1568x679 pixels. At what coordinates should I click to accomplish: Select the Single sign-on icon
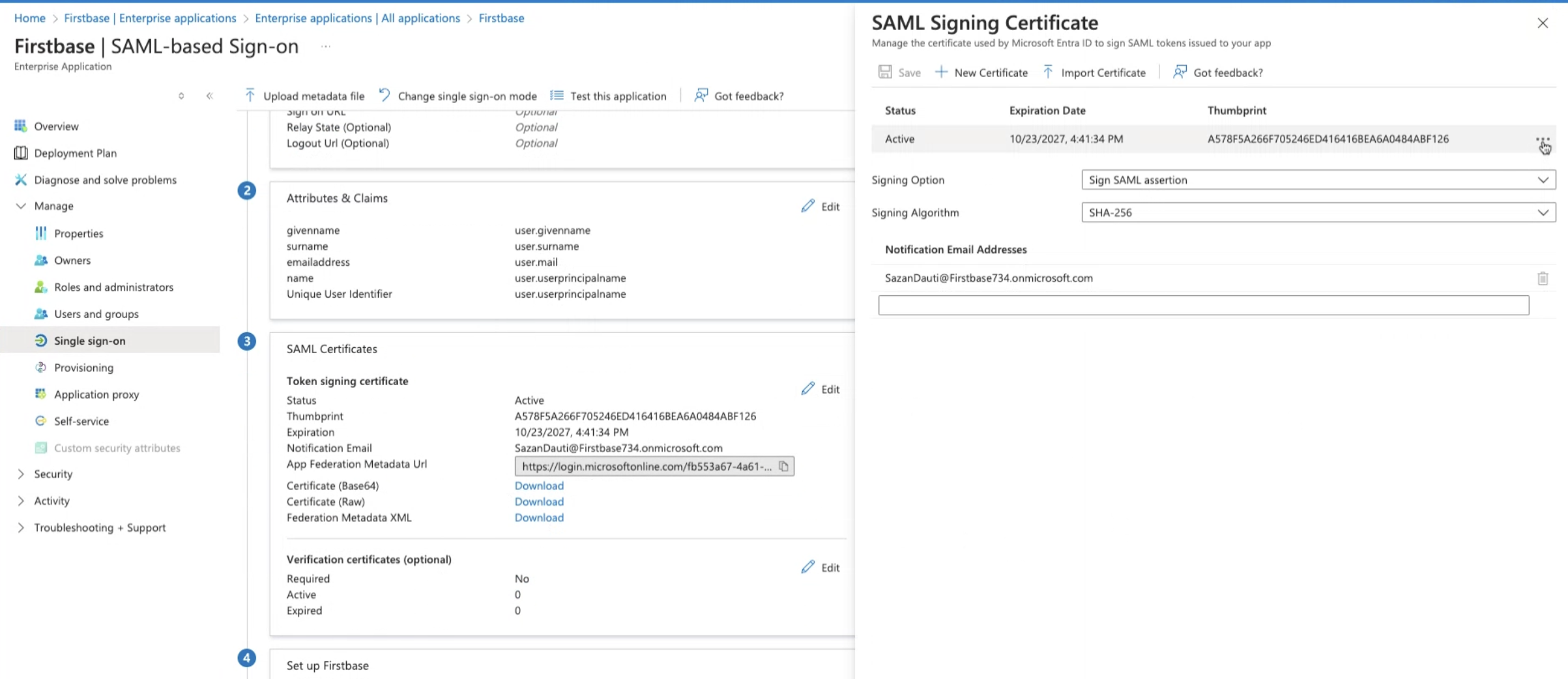click(40, 340)
